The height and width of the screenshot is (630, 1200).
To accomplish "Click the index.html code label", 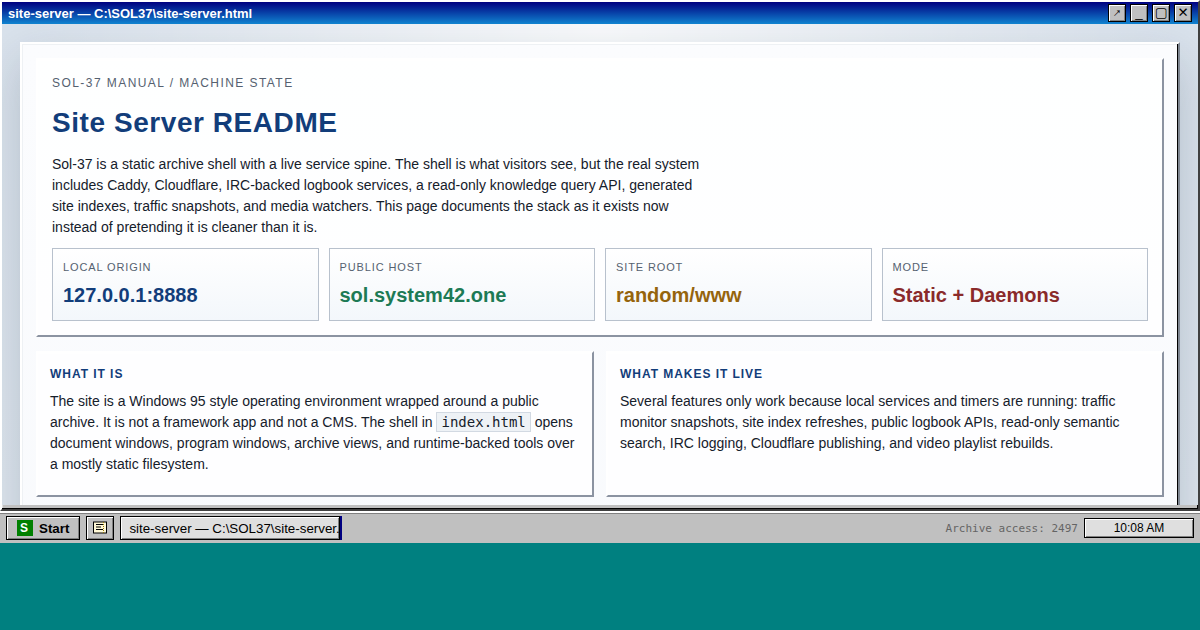I will (x=483, y=422).
